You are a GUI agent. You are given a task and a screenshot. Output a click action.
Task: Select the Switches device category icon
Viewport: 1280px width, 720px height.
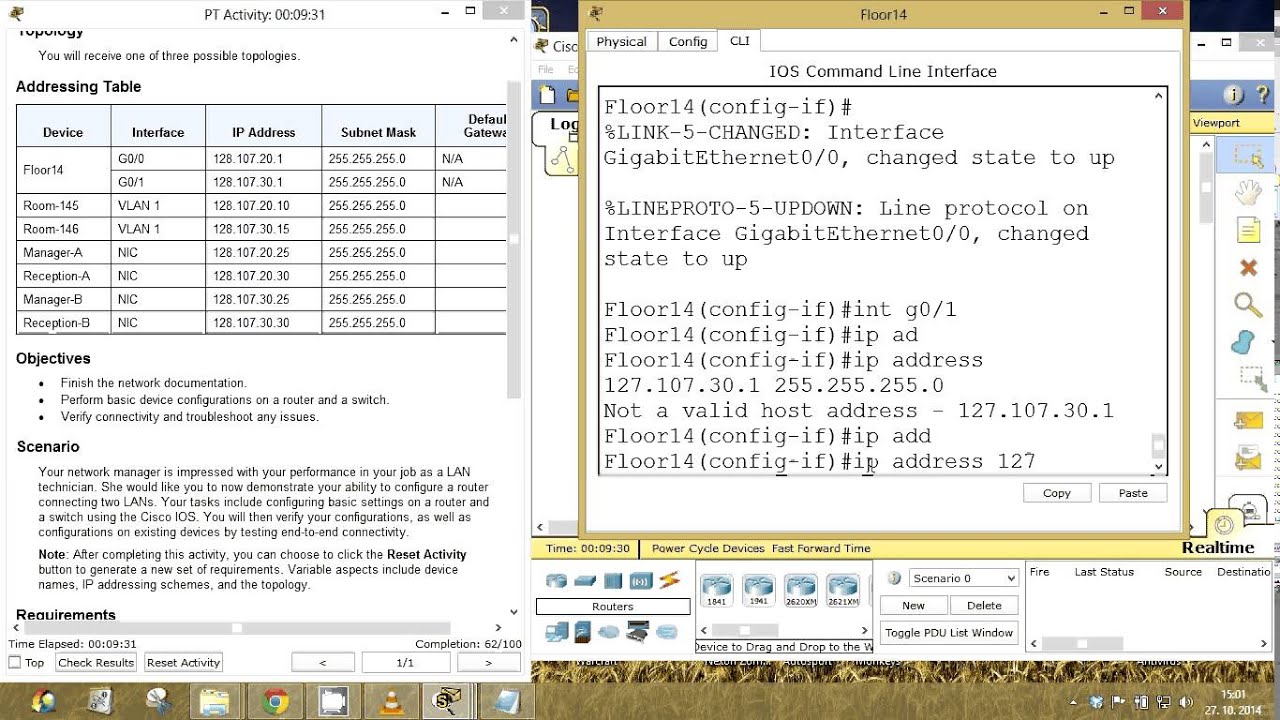(x=585, y=581)
